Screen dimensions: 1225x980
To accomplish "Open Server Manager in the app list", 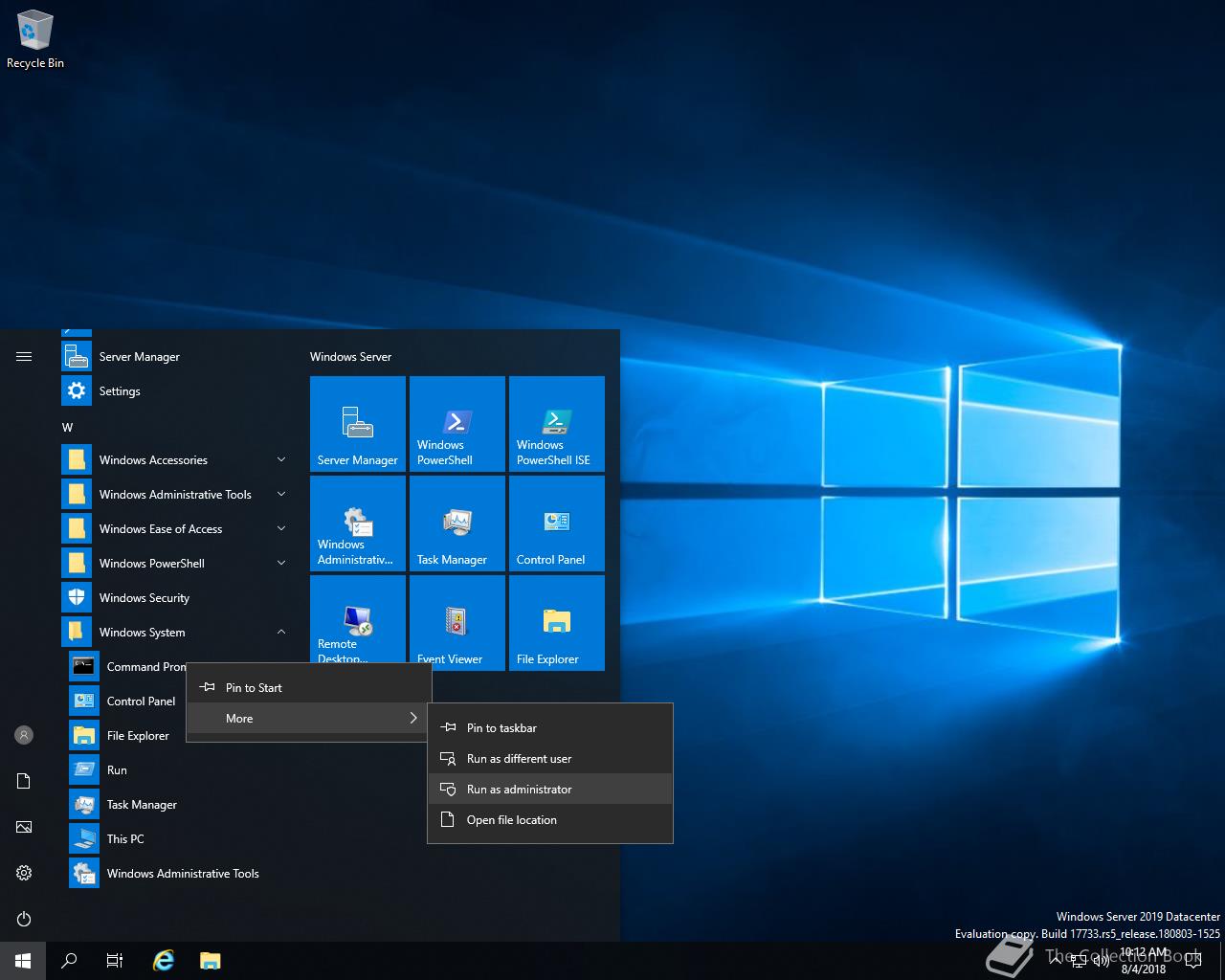I will [x=176, y=356].
